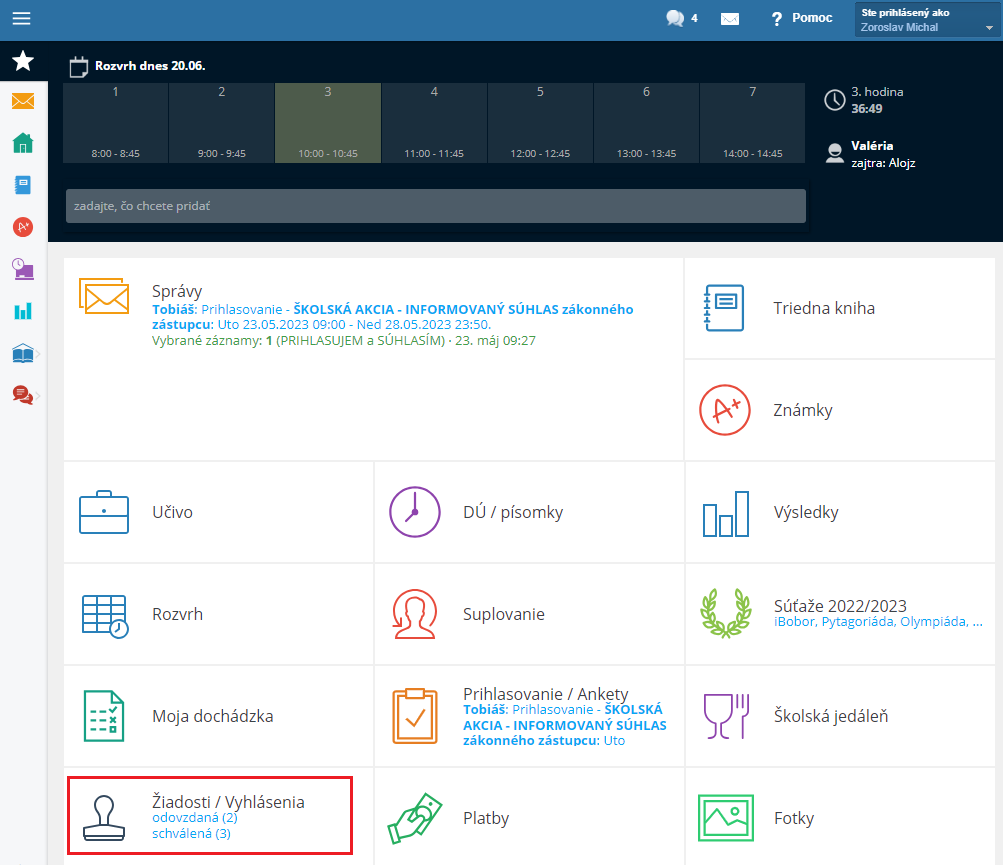Go to the green home icon in sidebar
The image size is (1003, 865).
coord(23,143)
